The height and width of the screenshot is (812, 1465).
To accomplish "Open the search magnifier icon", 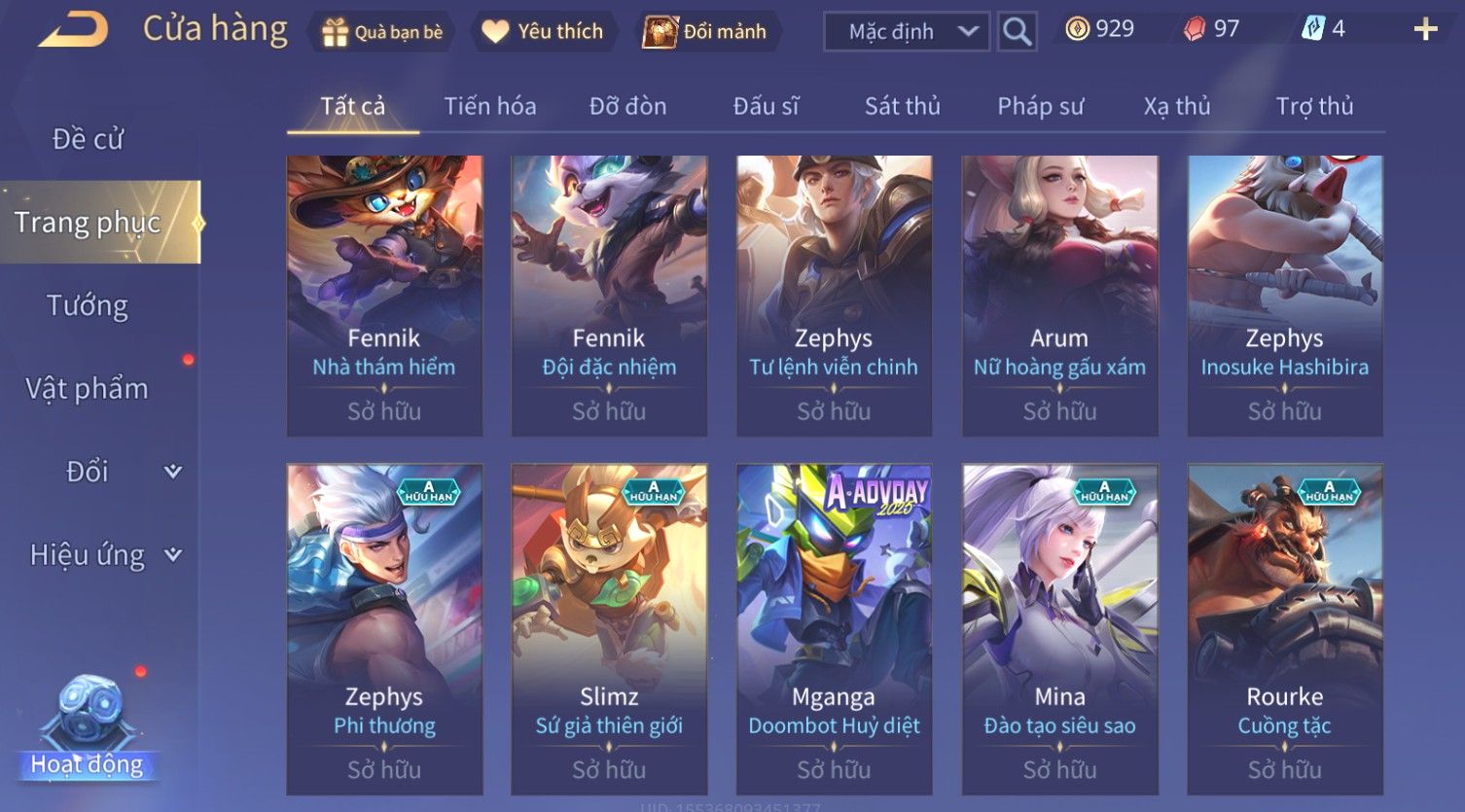I will point(1017,31).
